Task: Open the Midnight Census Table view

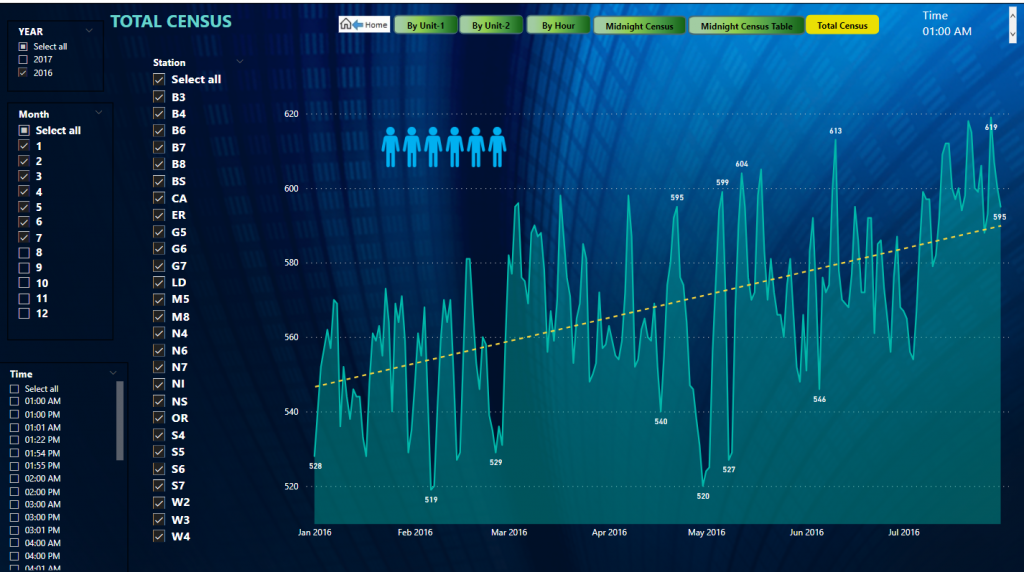Action: click(746, 25)
